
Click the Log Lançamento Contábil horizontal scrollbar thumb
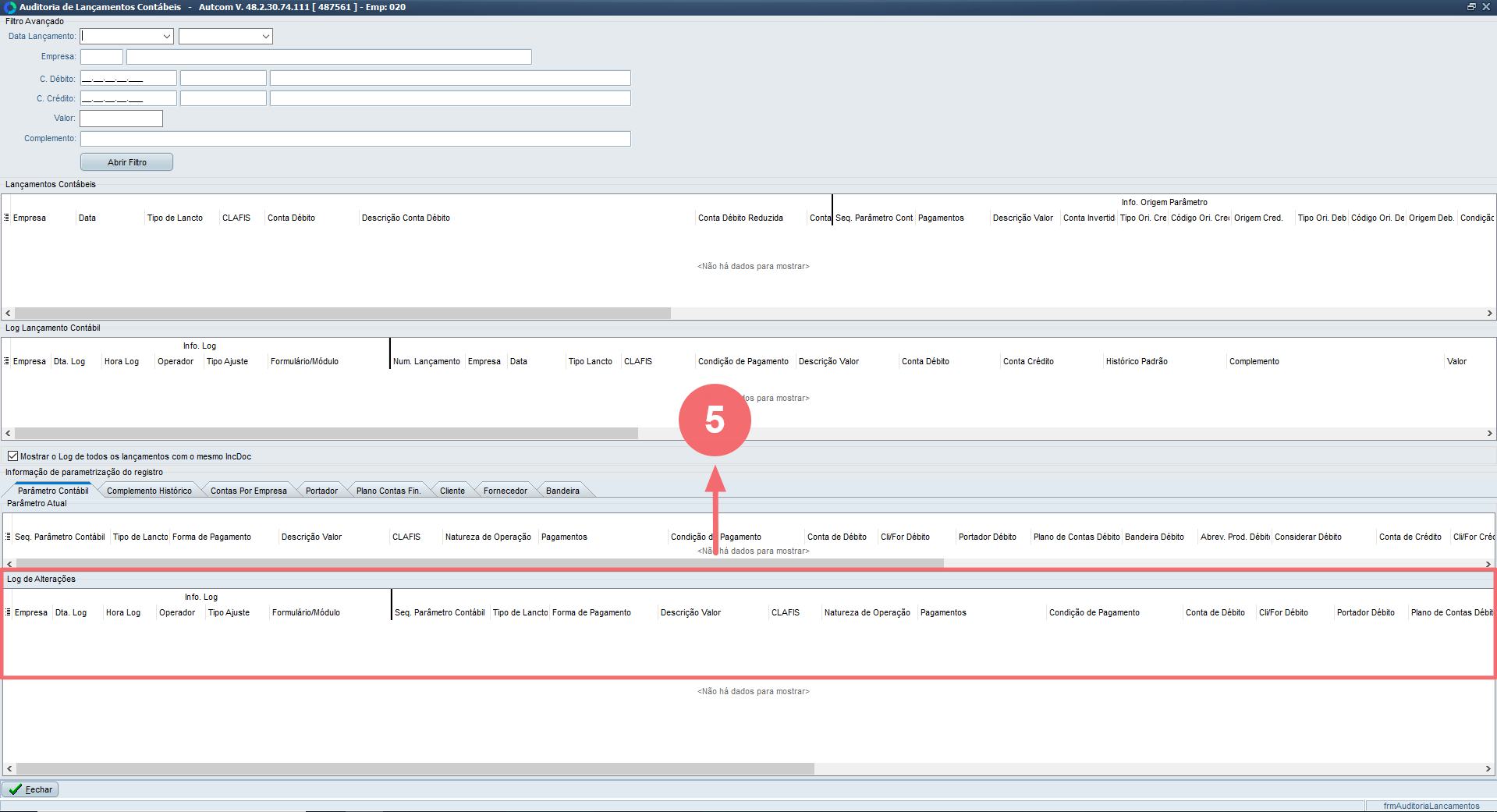click(326, 433)
